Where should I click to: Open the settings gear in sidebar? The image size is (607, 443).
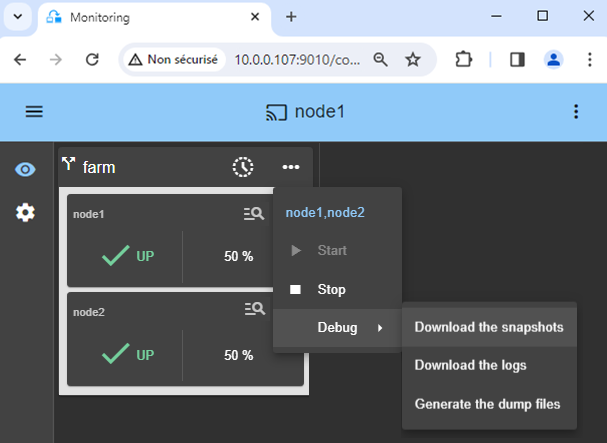[25, 212]
